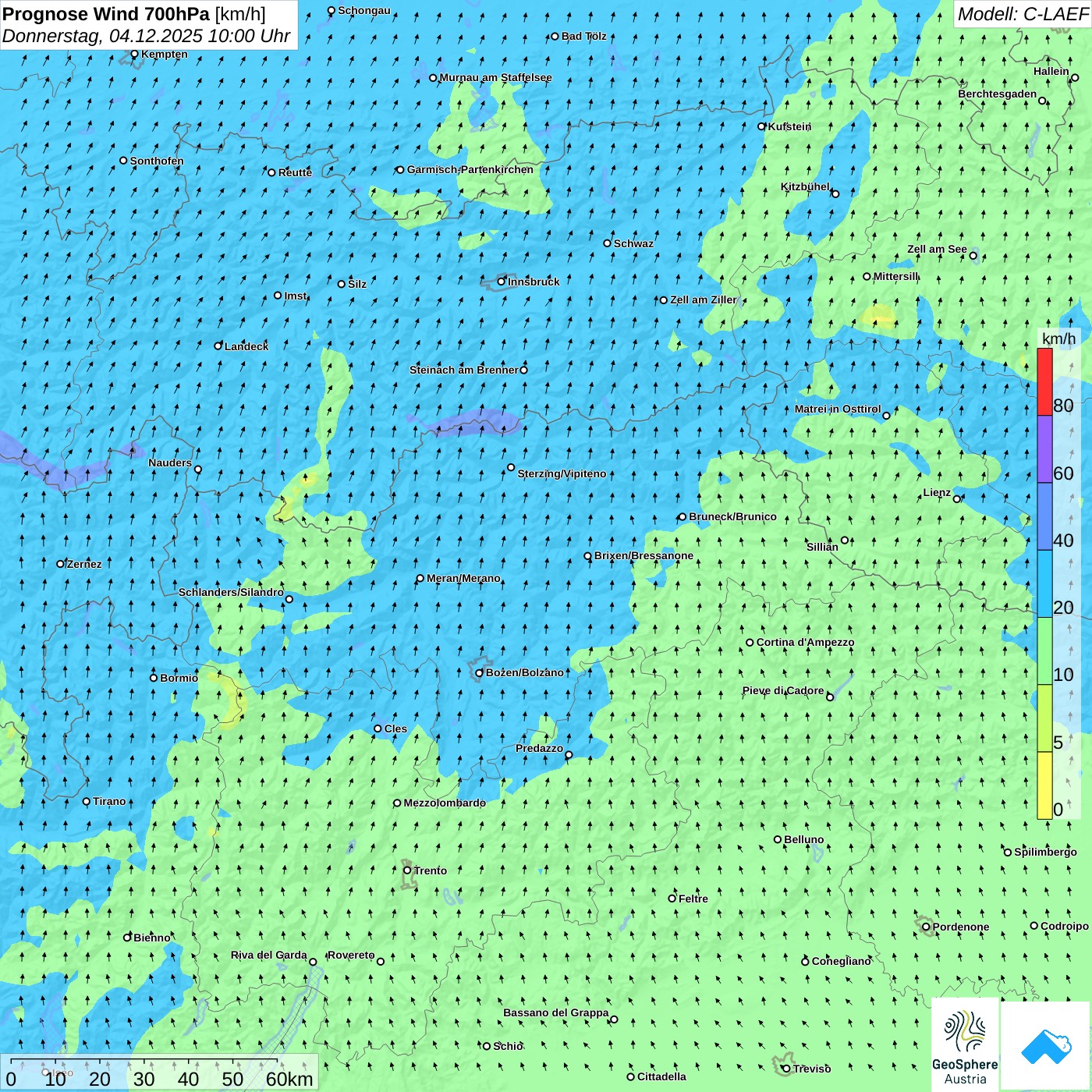Click the 'Cortina d'Ampezzo' label
This screenshot has width=1092, height=1092.
[x=805, y=642]
